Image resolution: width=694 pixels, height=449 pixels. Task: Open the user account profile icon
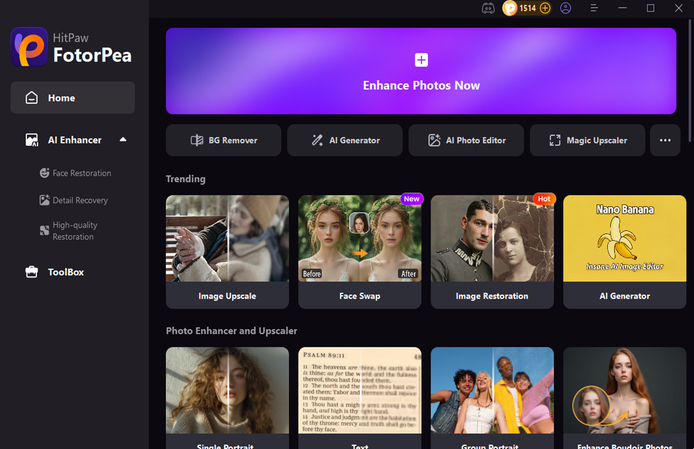click(566, 8)
